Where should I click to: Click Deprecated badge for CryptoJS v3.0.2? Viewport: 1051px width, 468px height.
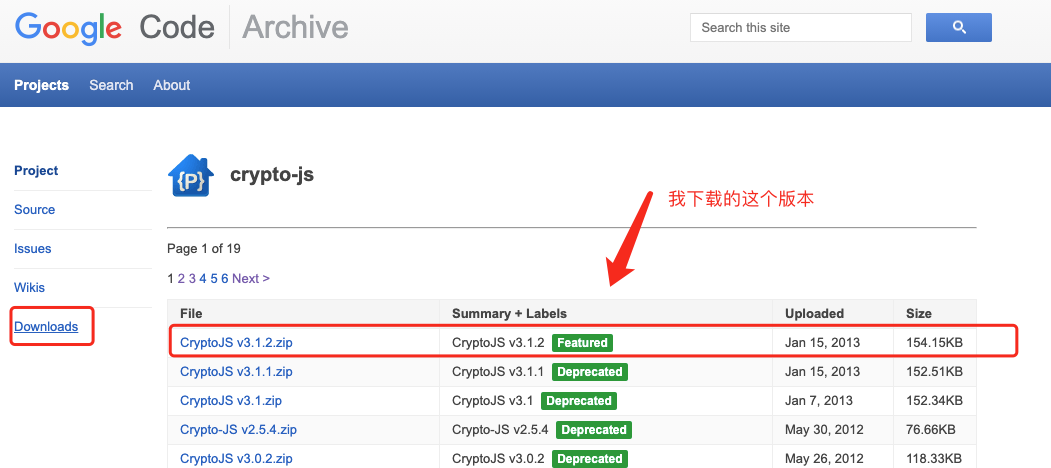click(590, 459)
